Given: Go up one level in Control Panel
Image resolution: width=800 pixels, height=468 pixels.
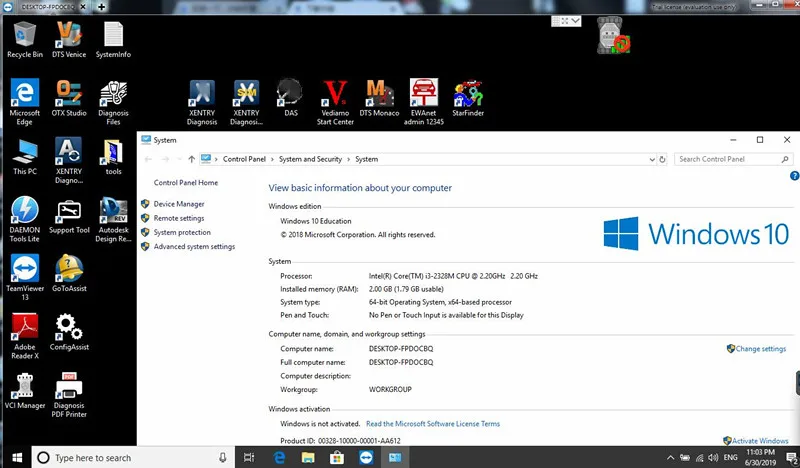Looking at the screenshot, I should (x=191, y=159).
